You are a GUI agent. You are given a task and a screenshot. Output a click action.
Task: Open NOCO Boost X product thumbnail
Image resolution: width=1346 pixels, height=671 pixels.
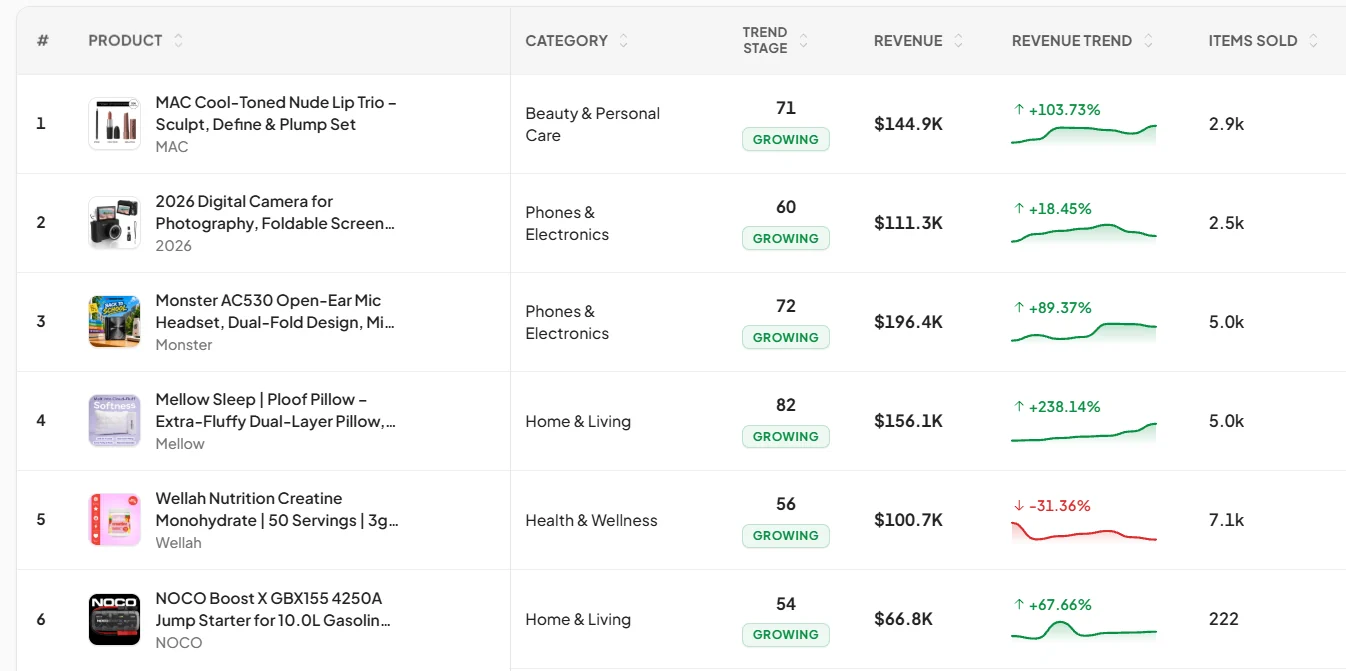point(114,619)
